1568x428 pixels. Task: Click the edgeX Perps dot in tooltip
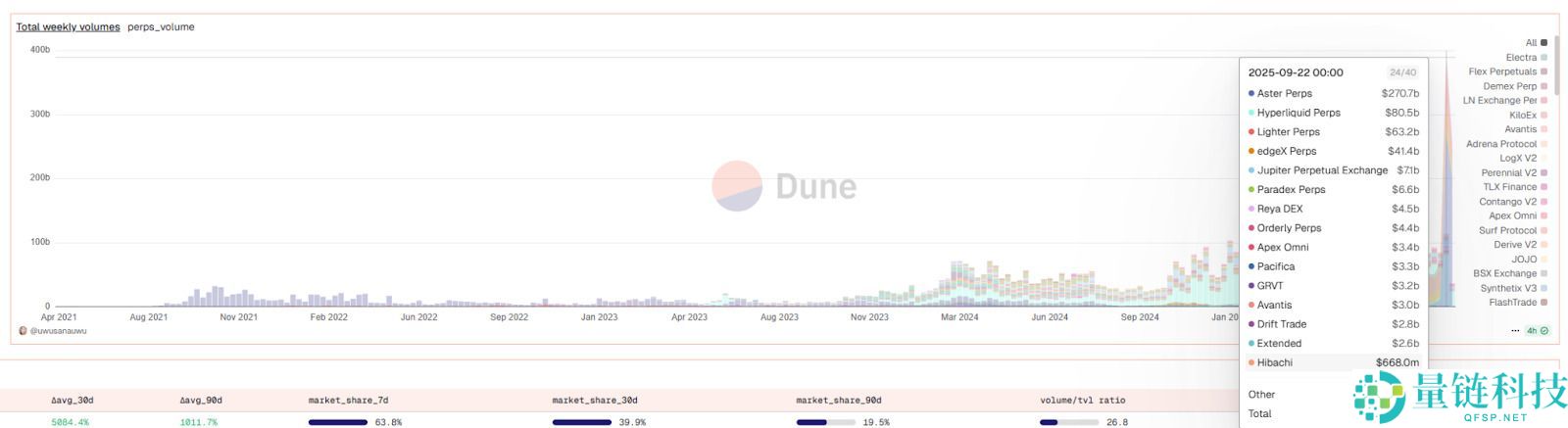(1251, 152)
